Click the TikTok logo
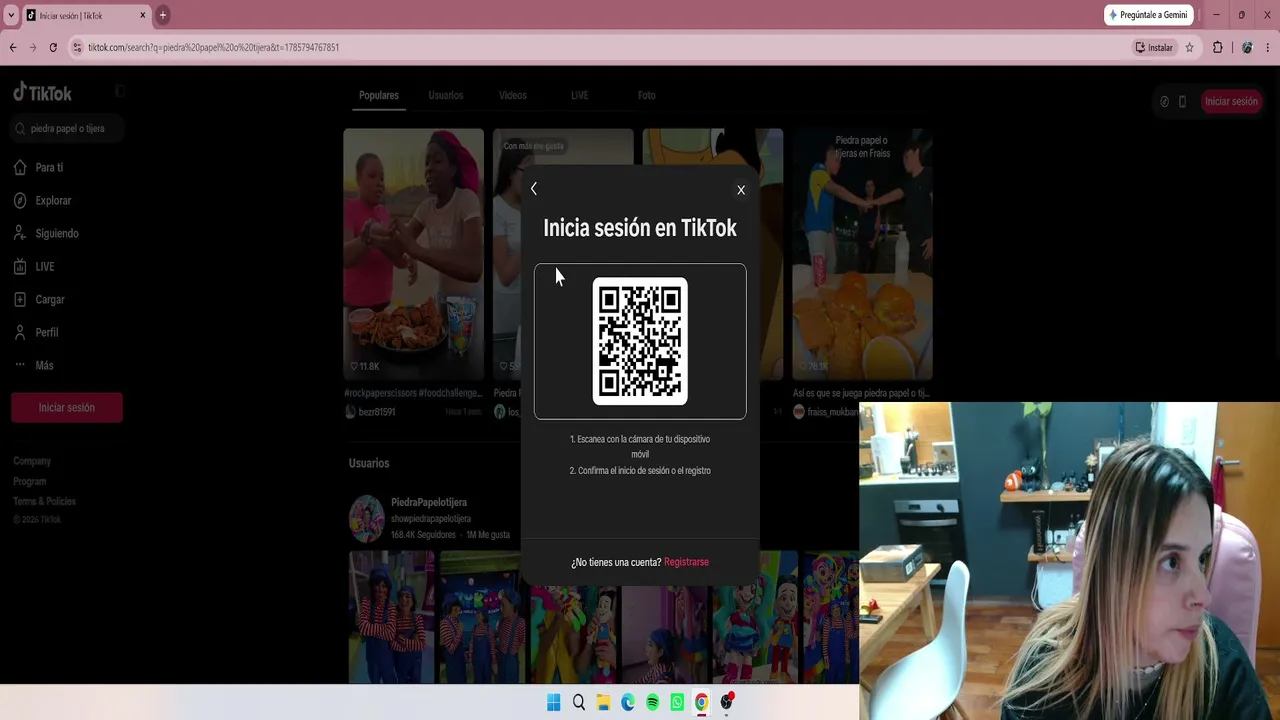 (42, 93)
